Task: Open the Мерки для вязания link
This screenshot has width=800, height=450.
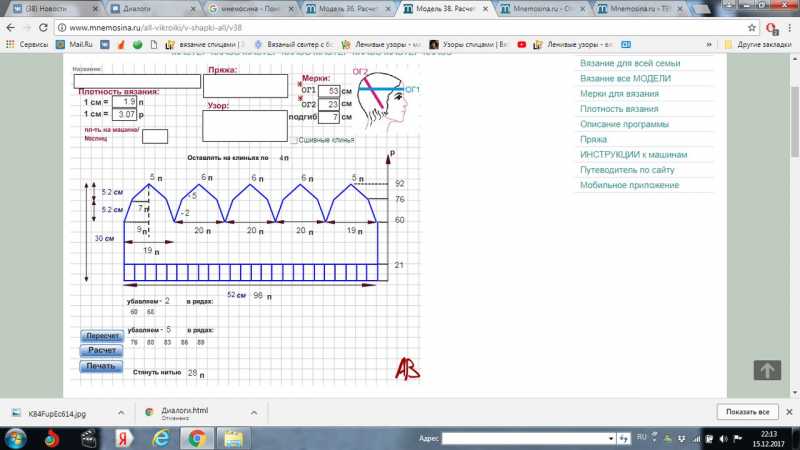Action: (x=619, y=93)
